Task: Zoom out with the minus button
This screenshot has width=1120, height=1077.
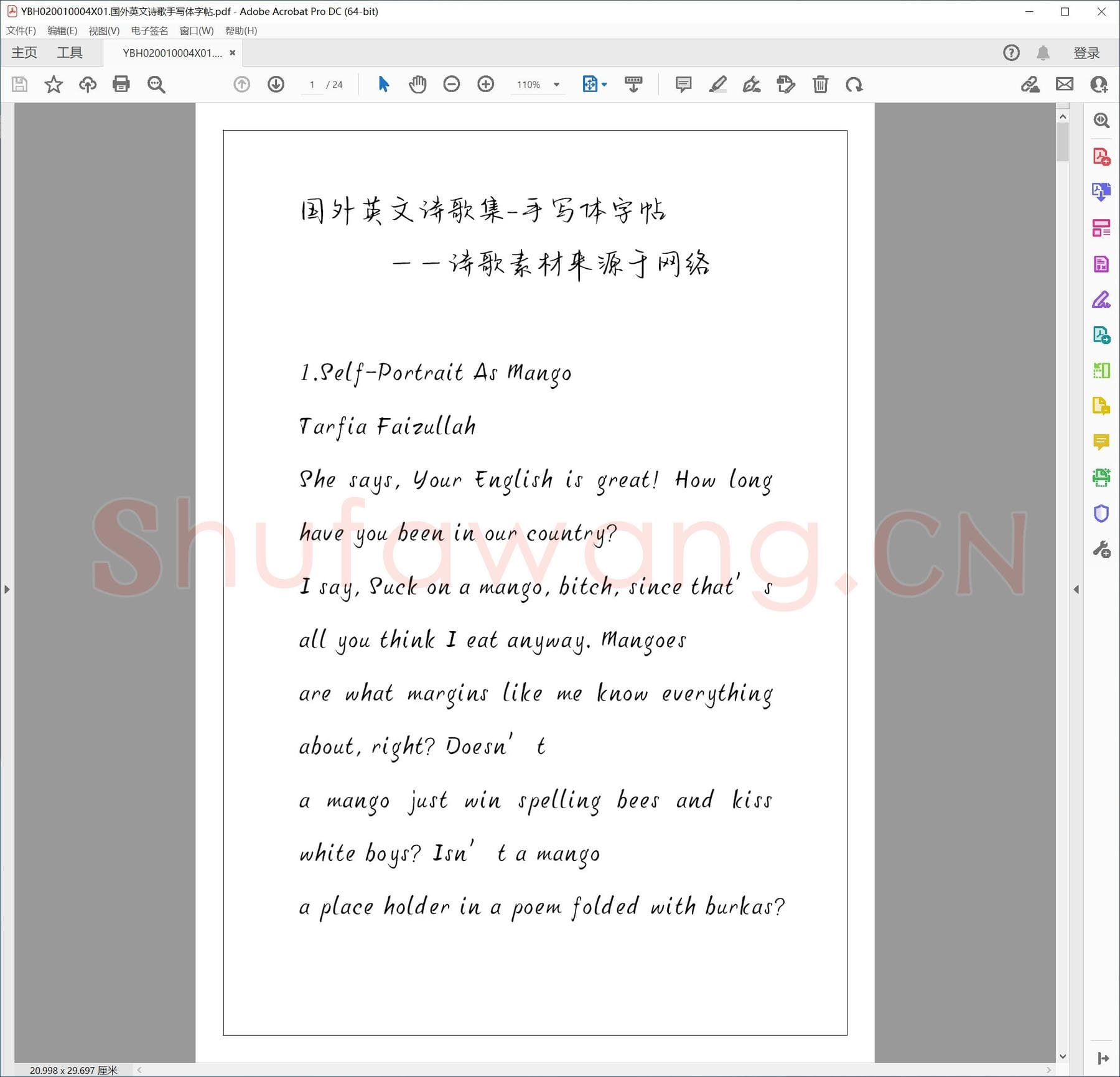Action: (452, 84)
